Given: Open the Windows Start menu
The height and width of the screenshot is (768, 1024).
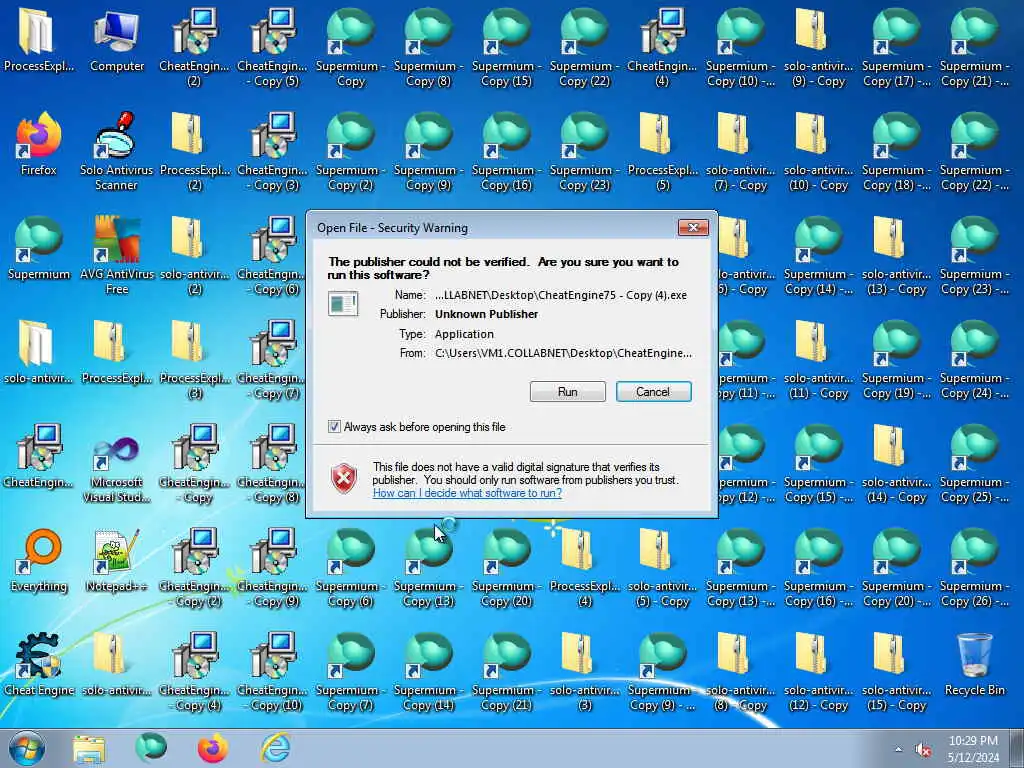Looking at the screenshot, I should [x=27, y=748].
